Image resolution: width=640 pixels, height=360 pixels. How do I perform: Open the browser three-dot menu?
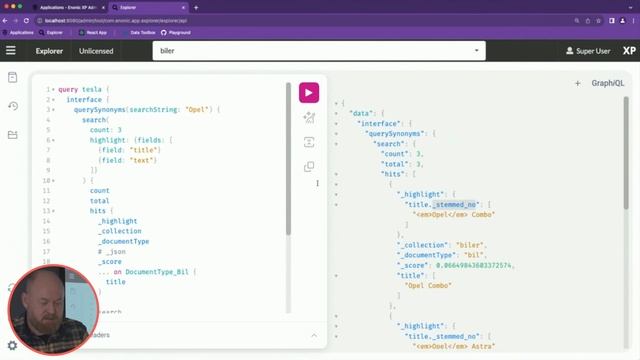pyautogui.click(x=633, y=20)
